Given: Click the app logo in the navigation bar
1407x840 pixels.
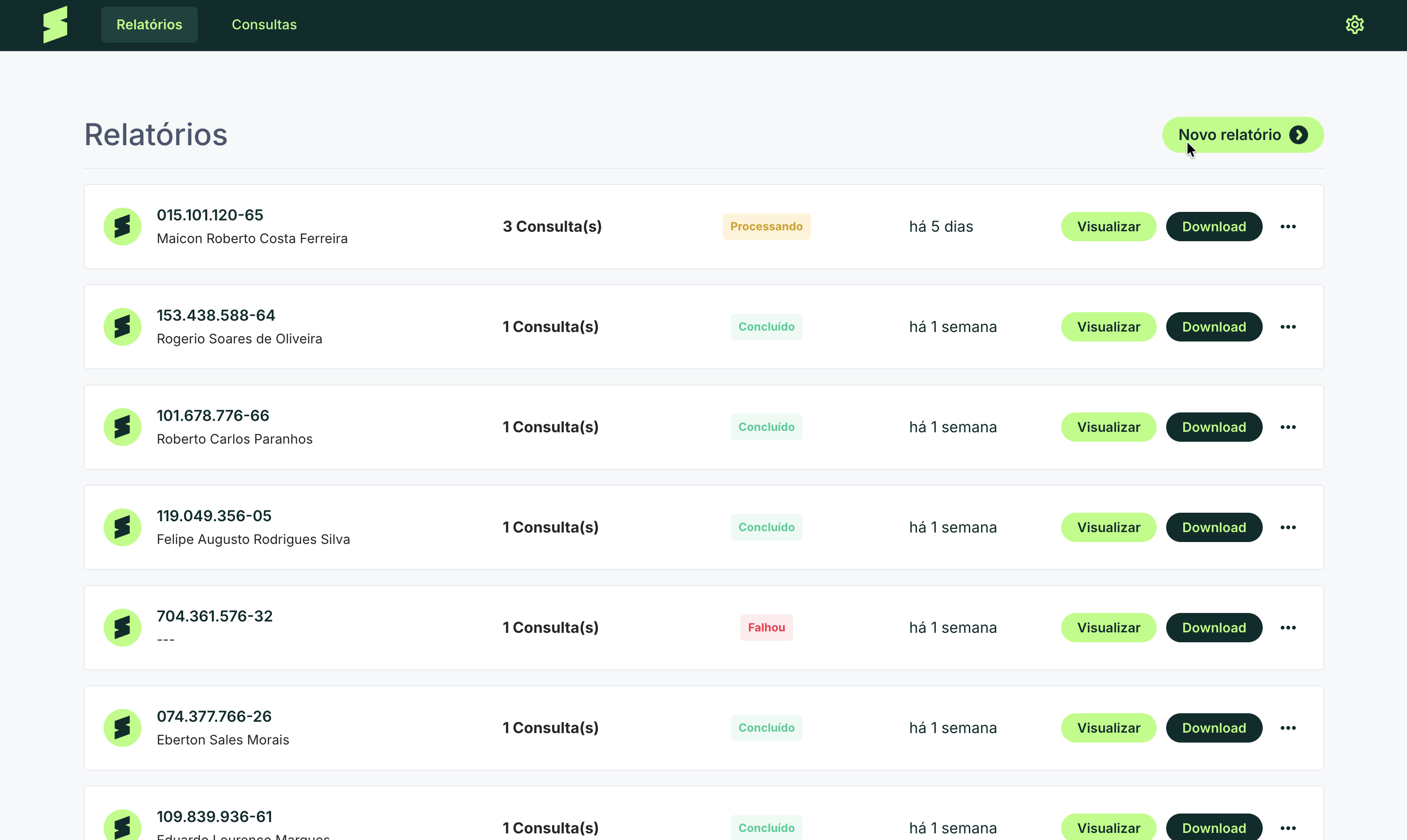Looking at the screenshot, I should coord(55,24).
